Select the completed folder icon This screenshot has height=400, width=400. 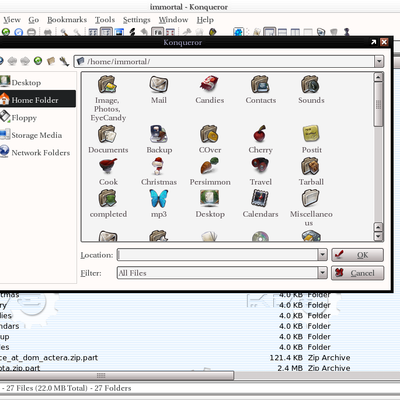107,198
